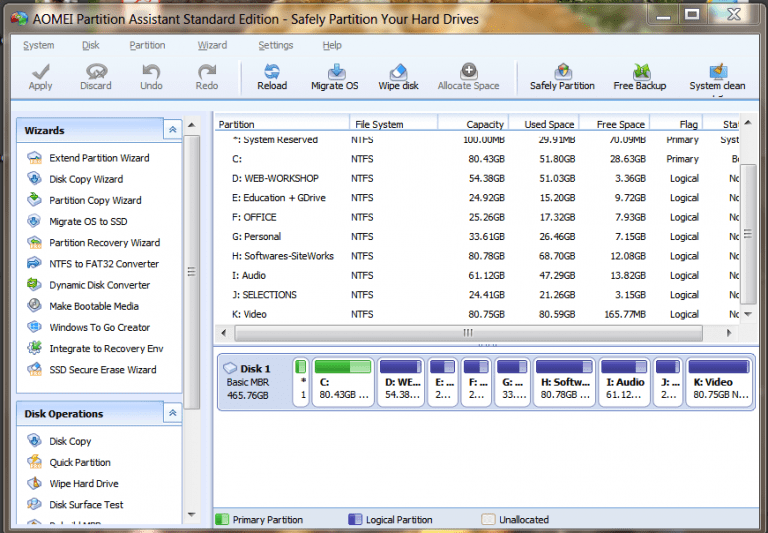Open the Partition menu
Viewport: 768px width, 533px height.
(147, 45)
